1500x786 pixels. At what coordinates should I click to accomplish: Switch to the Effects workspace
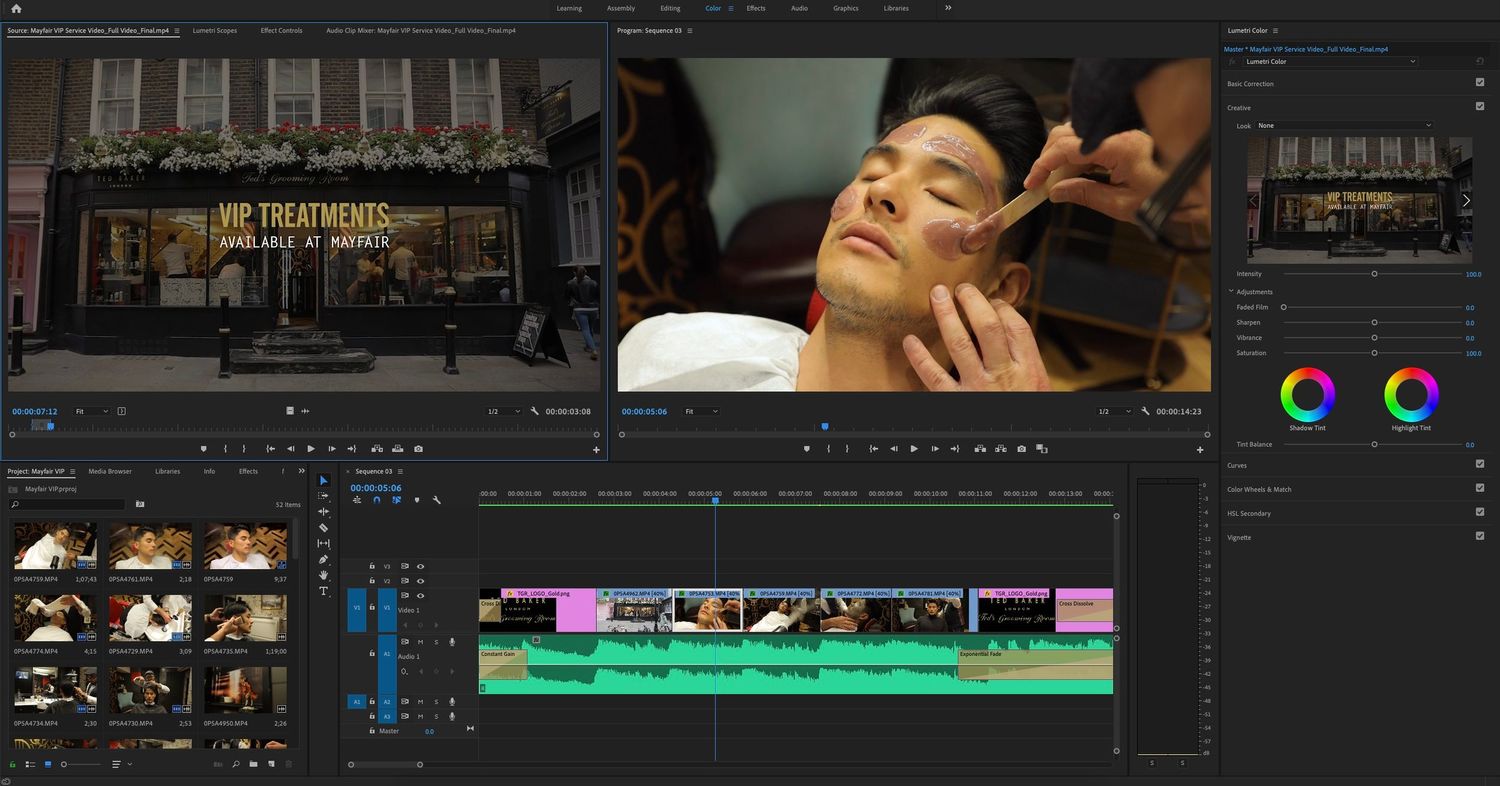coord(756,8)
